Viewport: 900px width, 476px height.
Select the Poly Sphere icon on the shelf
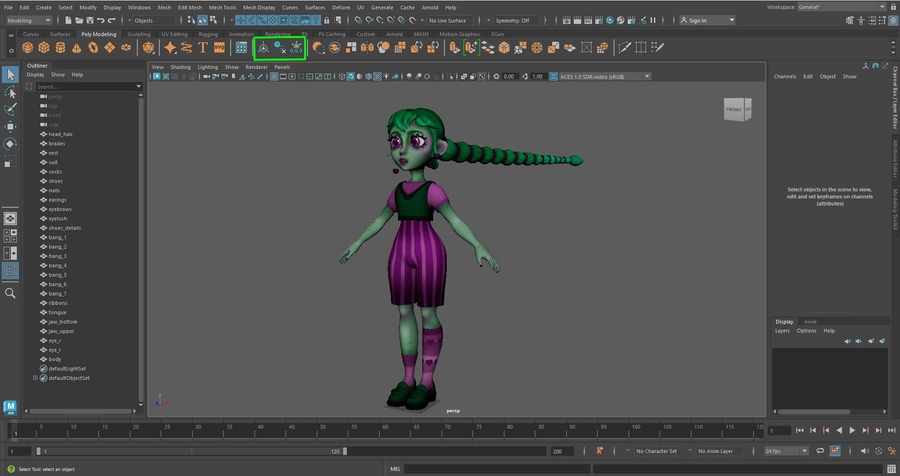coord(30,47)
